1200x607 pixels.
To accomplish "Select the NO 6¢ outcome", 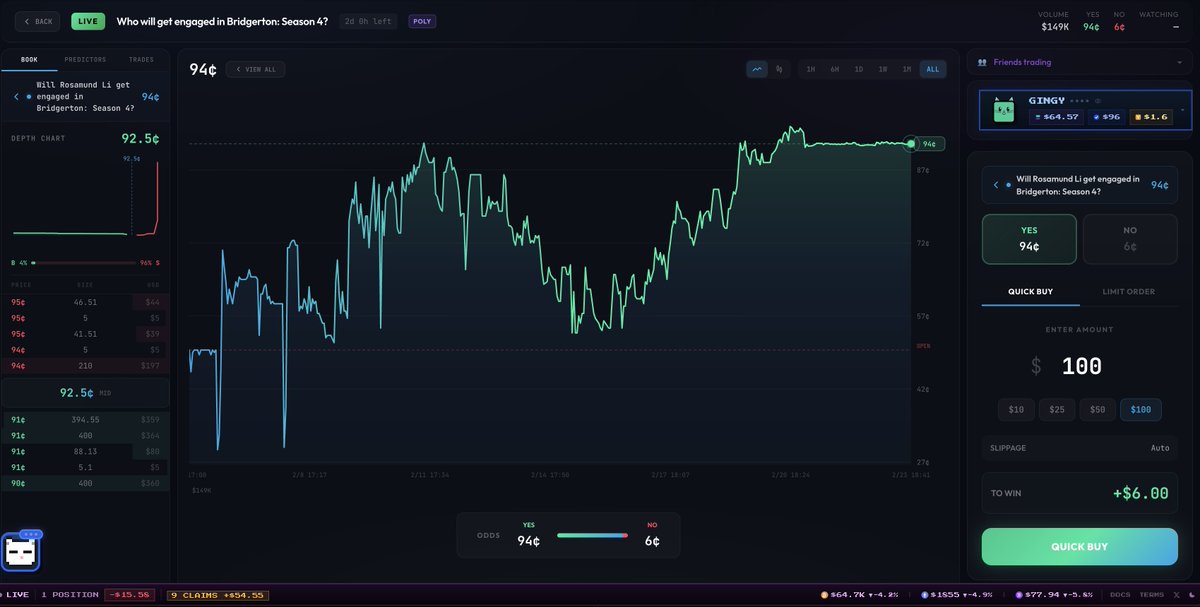I will pyautogui.click(x=1130, y=239).
